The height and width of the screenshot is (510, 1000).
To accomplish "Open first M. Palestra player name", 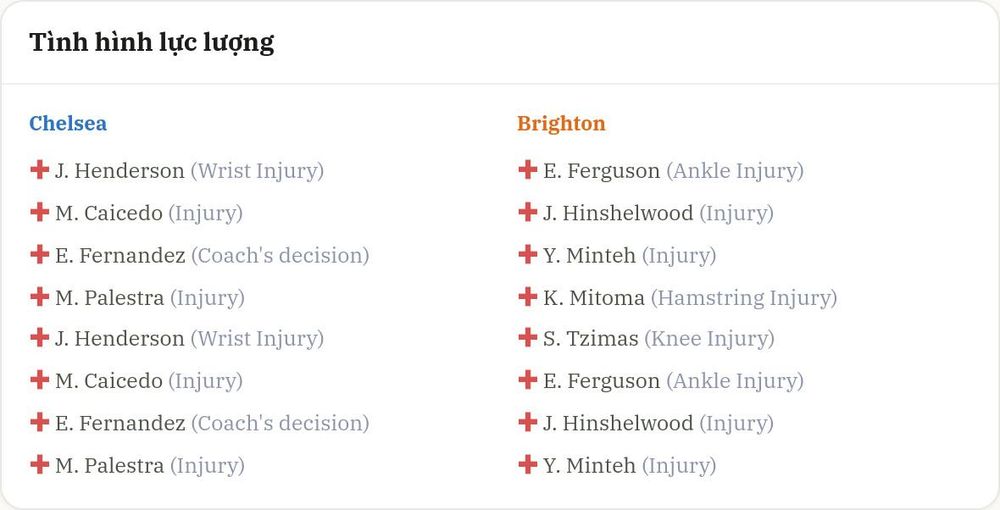I will point(110,298).
